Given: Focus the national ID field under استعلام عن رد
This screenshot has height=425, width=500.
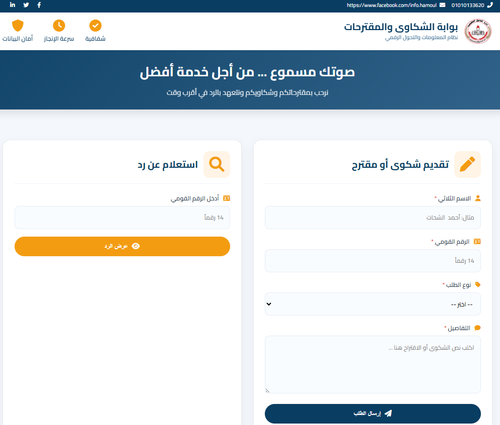Looking at the screenshot, I should pyautogui.click(x=122, y=217).
